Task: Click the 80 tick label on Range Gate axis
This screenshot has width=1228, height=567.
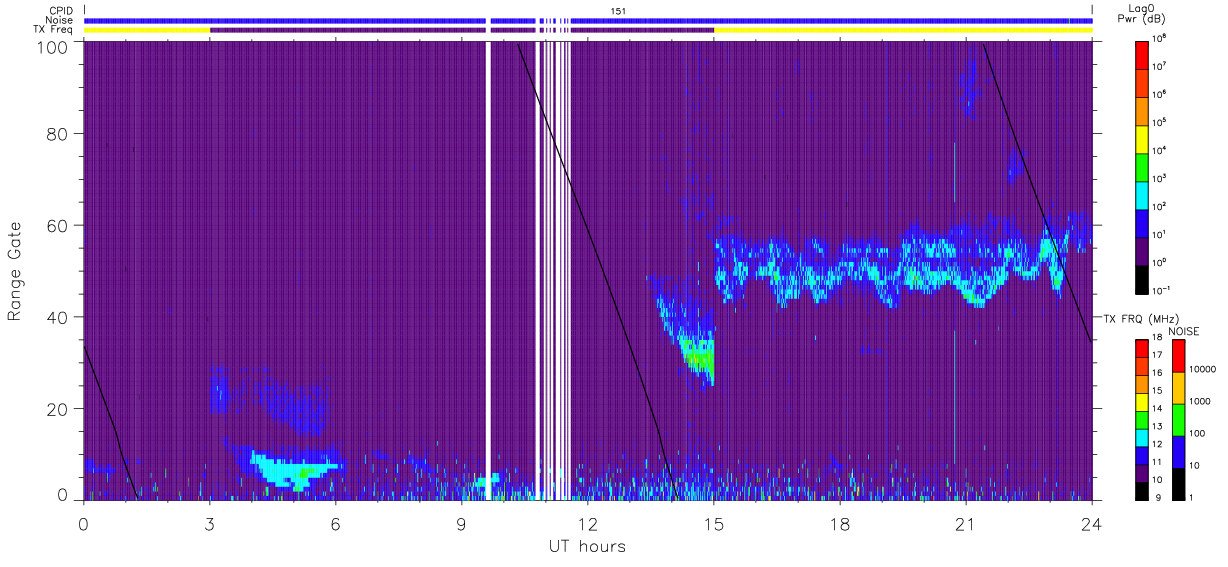Action: click(x=58, y=134)
